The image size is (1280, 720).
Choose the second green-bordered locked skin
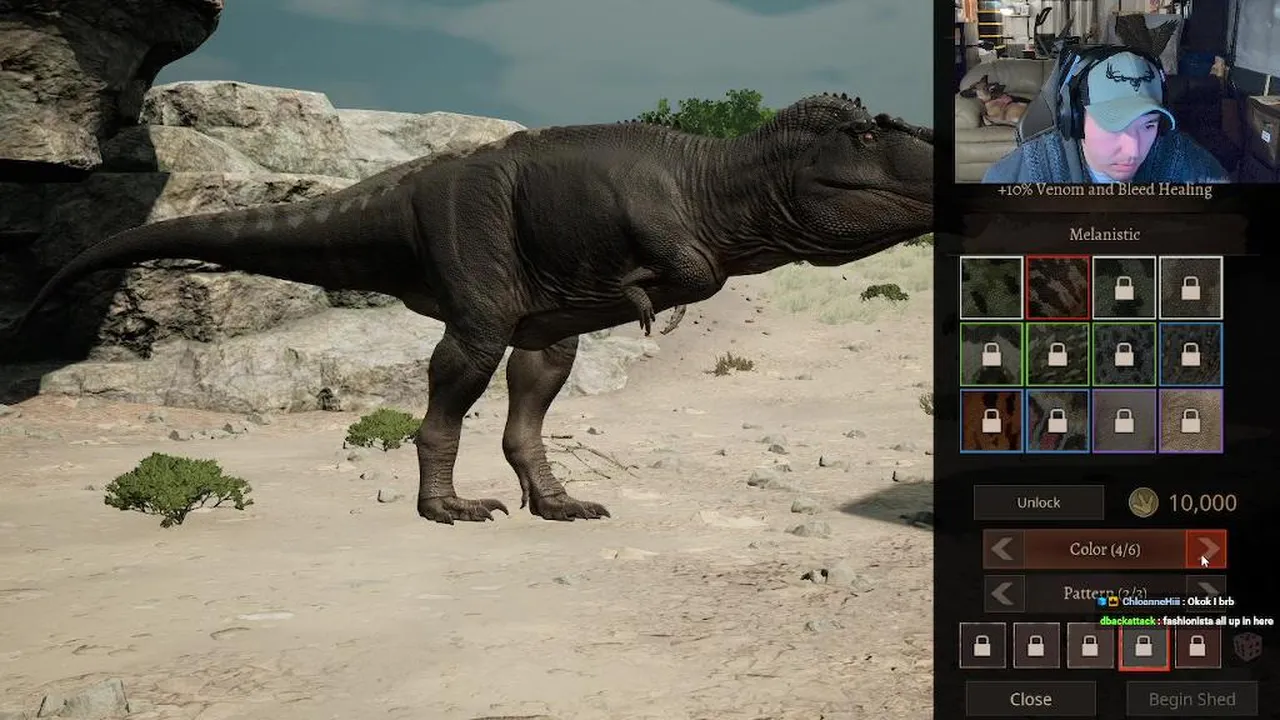point(1058,353)
